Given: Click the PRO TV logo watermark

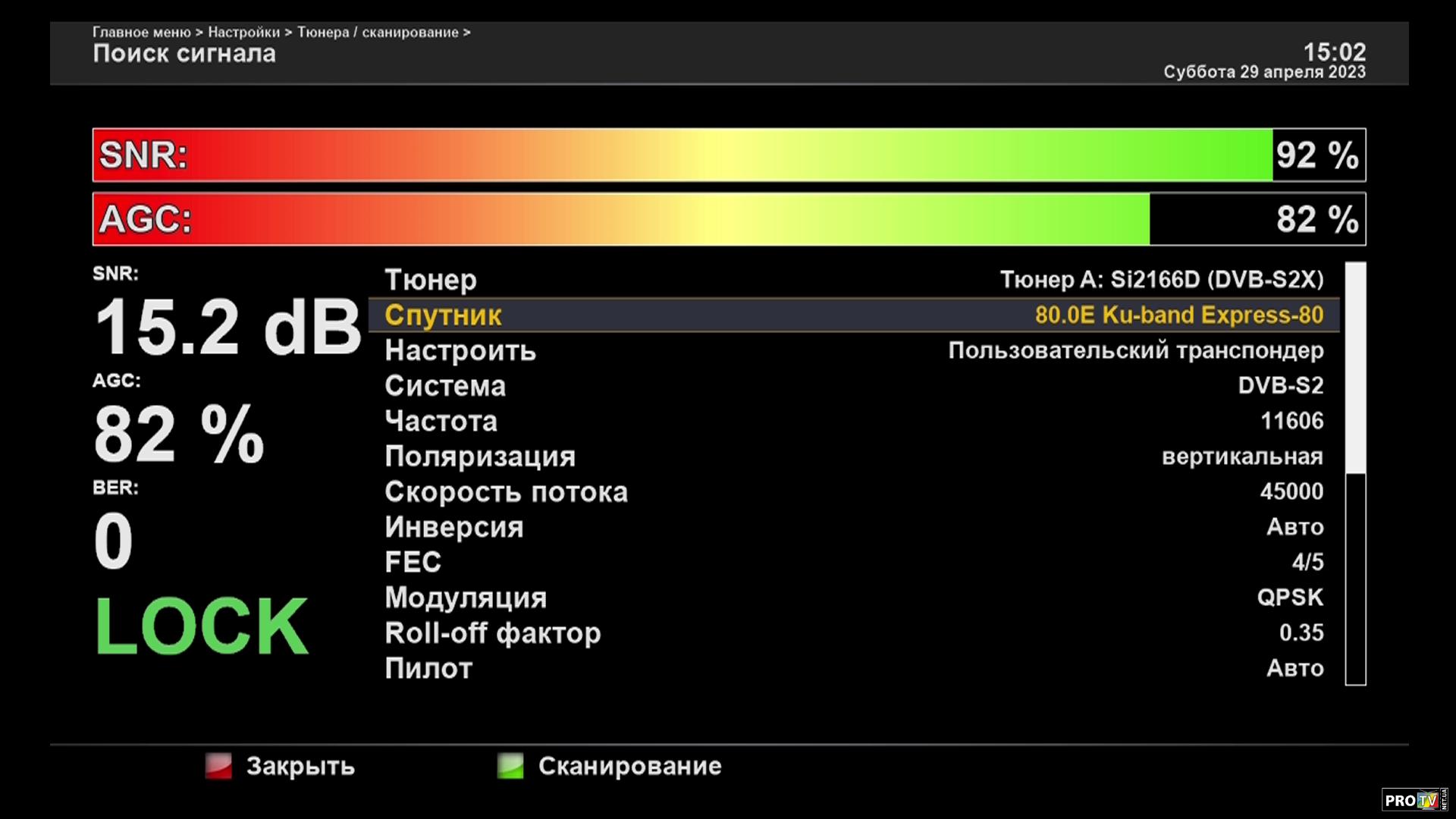Looking at the screenshot, I should (x=1414, y=800).
